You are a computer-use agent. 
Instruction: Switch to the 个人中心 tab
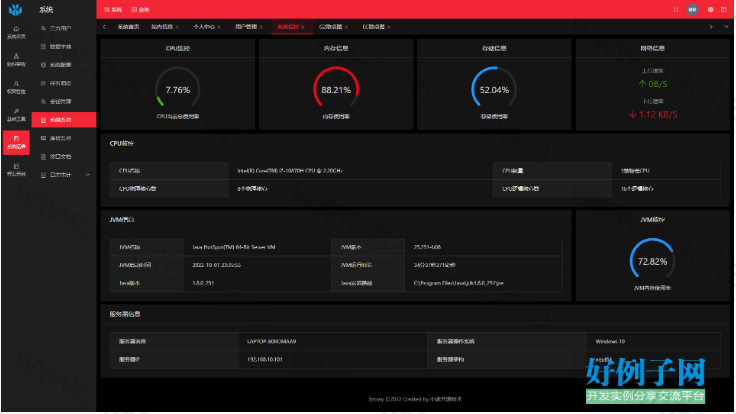pos(204,27)
